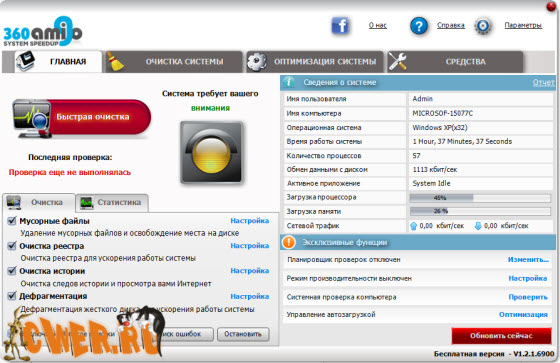Toggle the Очистка реестра checkbox
Image resolution: width=560 pixels, height=363 pixels.
(x=12, y=246)
